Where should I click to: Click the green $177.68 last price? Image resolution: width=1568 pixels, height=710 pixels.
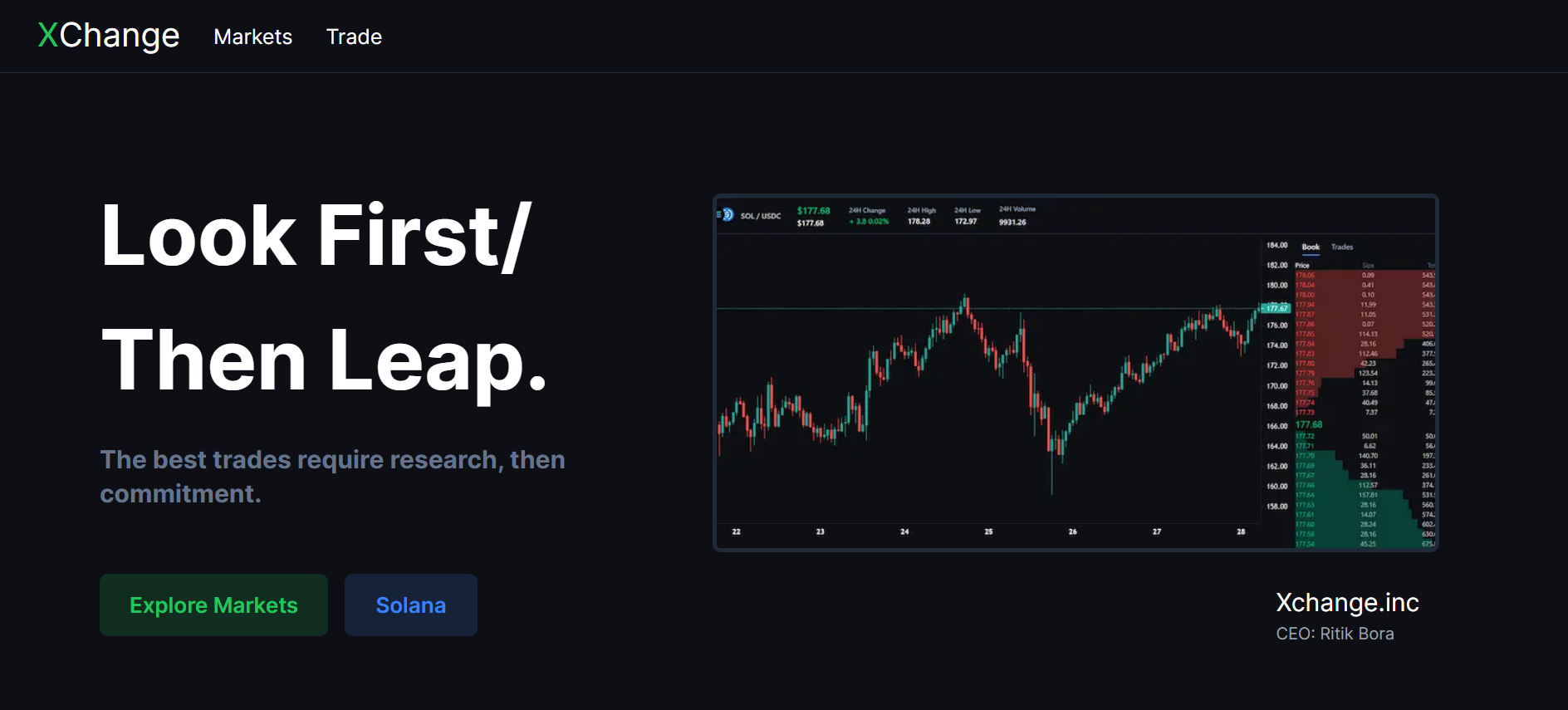coord(813,211)
